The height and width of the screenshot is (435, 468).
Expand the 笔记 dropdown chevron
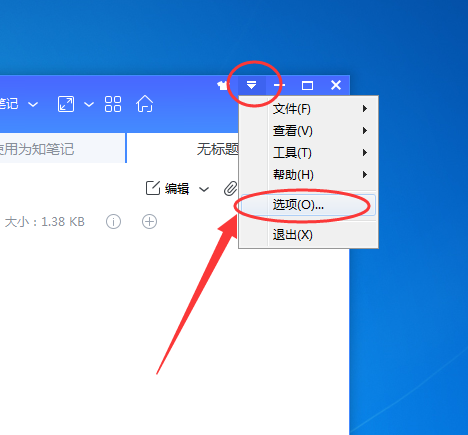point(33,105)
